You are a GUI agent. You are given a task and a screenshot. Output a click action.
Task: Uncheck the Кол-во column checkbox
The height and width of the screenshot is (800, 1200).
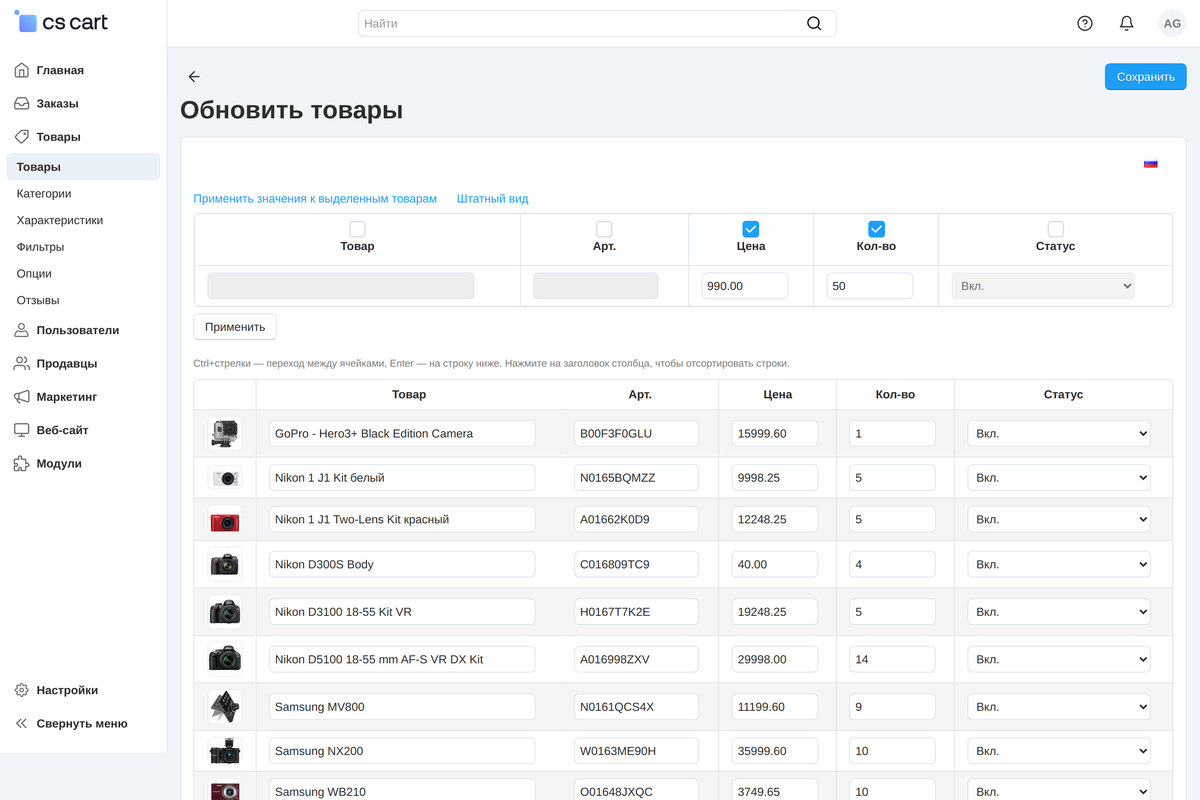[x=876, y=229]
